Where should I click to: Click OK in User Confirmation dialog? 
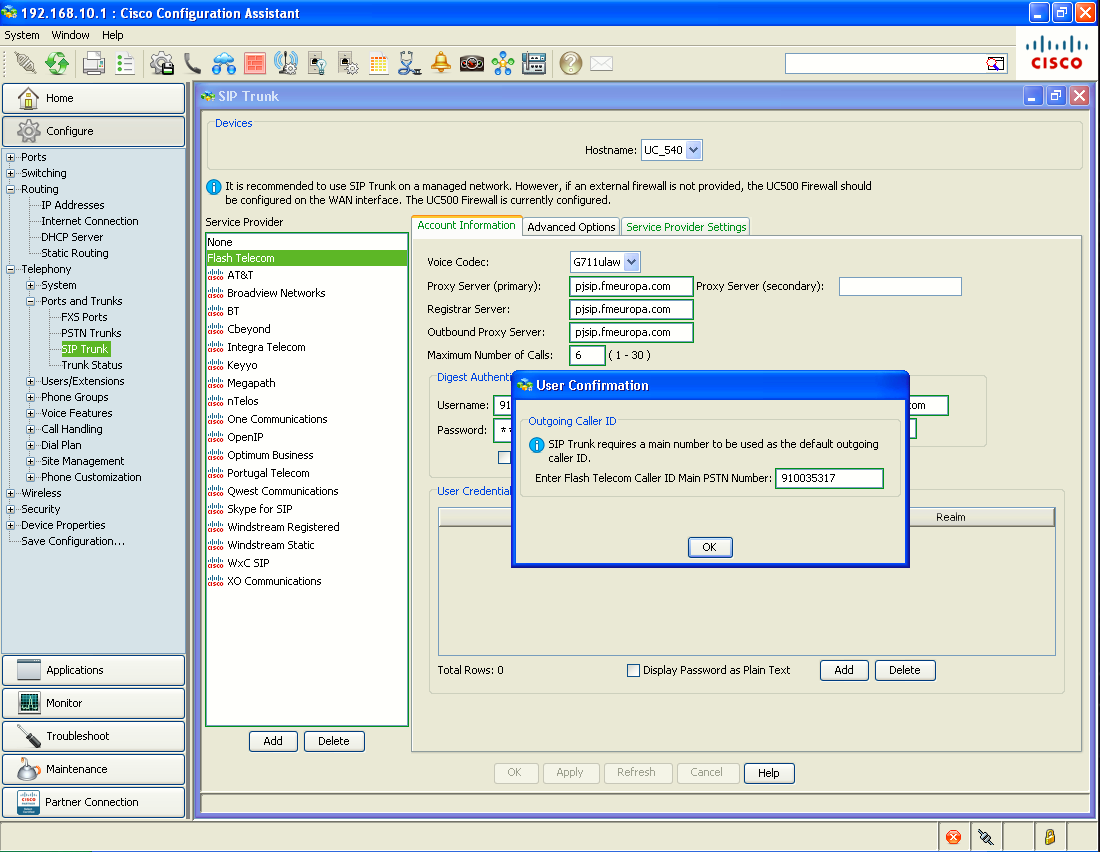pyautogui.click(x=710, y=547)
